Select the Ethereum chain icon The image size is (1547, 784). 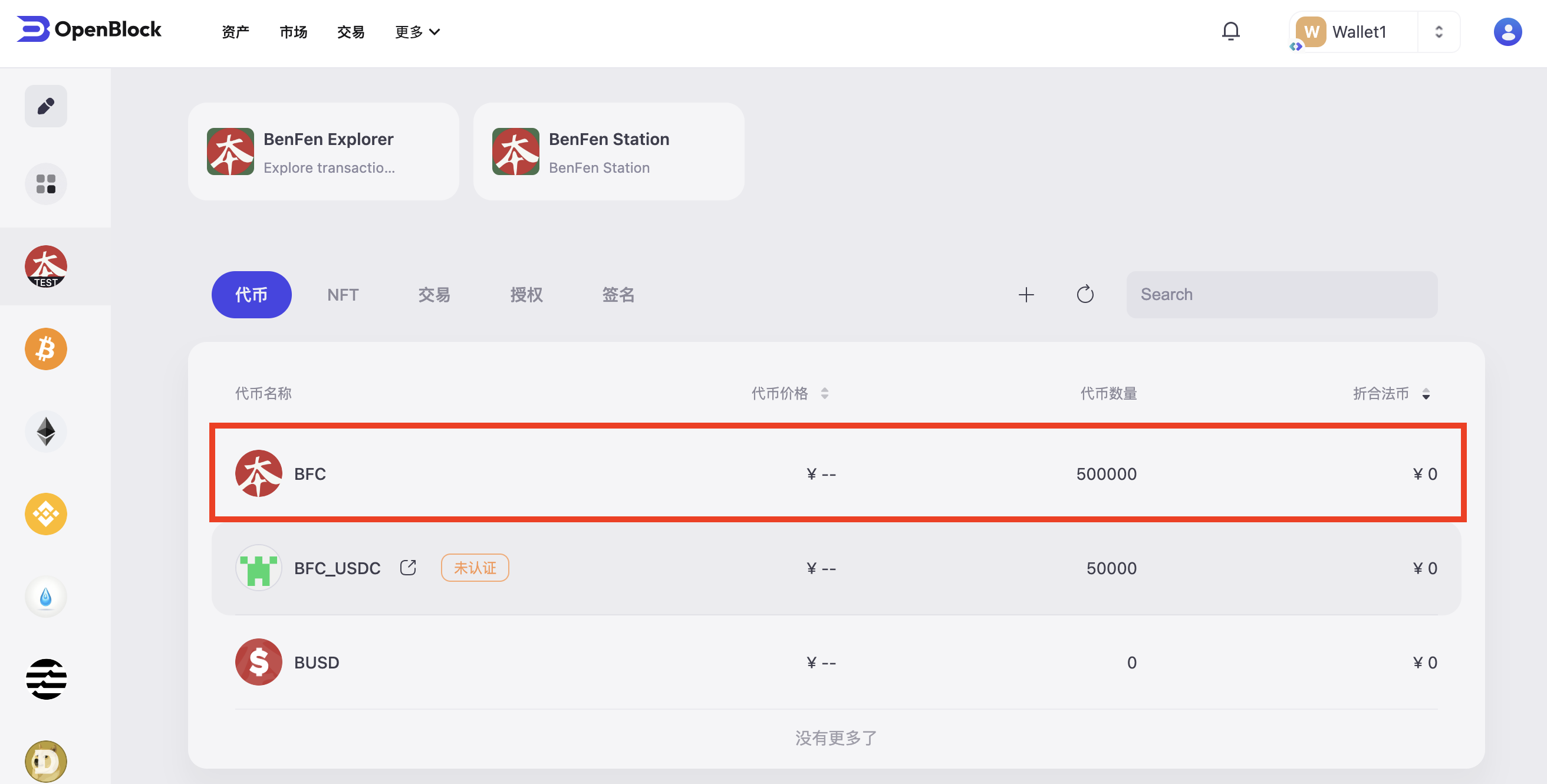[45, 431]
